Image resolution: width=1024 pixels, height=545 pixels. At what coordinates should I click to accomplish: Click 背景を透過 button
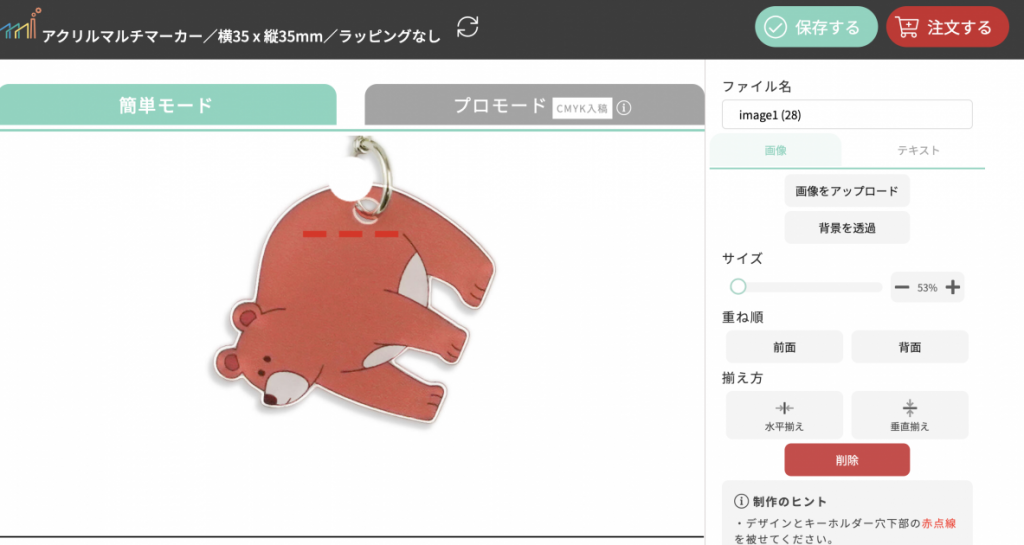point(847,228)
